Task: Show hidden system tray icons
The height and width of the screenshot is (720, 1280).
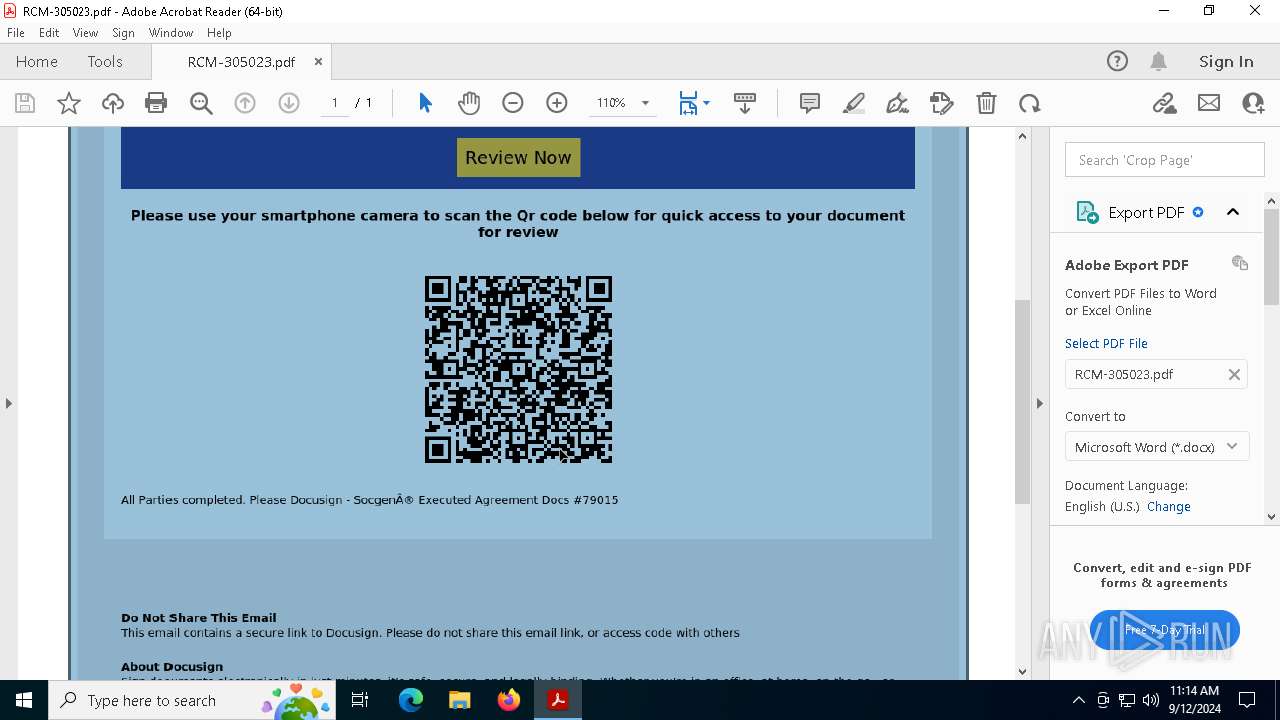Action: click(1079, 700)
